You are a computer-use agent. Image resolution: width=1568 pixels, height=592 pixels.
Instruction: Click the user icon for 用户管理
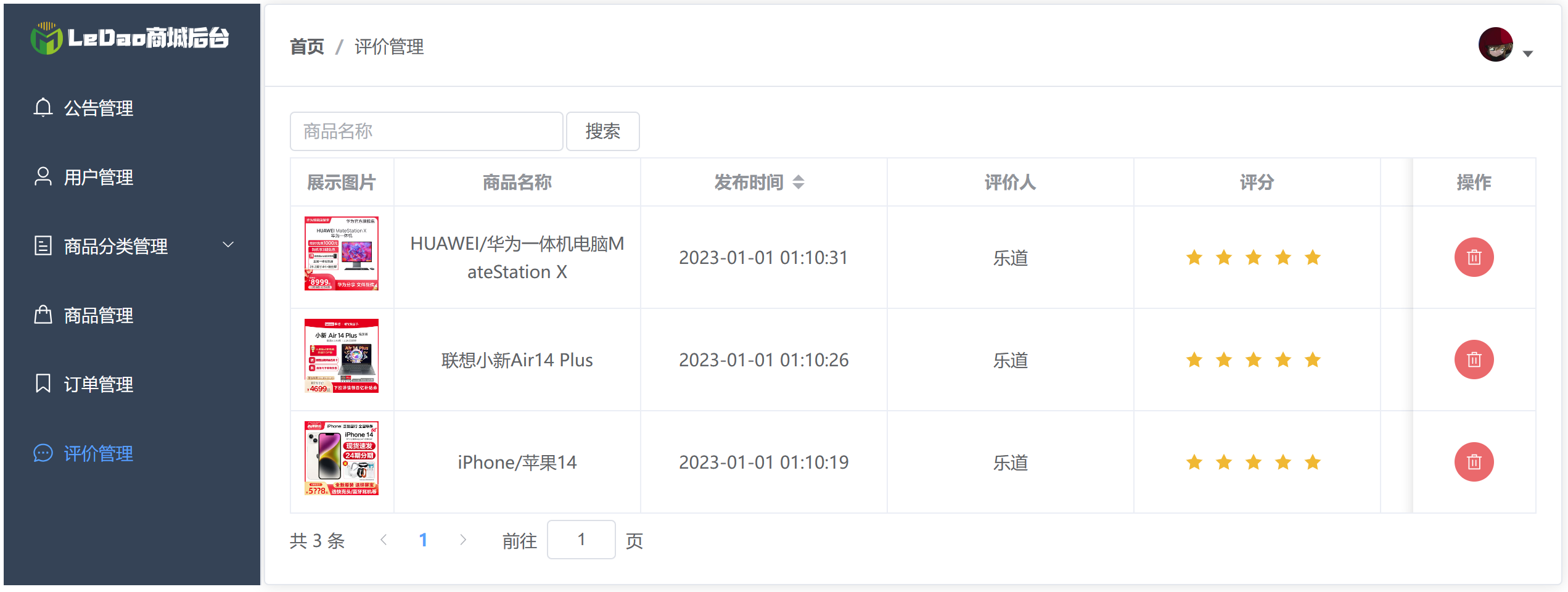[x=43, y=176]
